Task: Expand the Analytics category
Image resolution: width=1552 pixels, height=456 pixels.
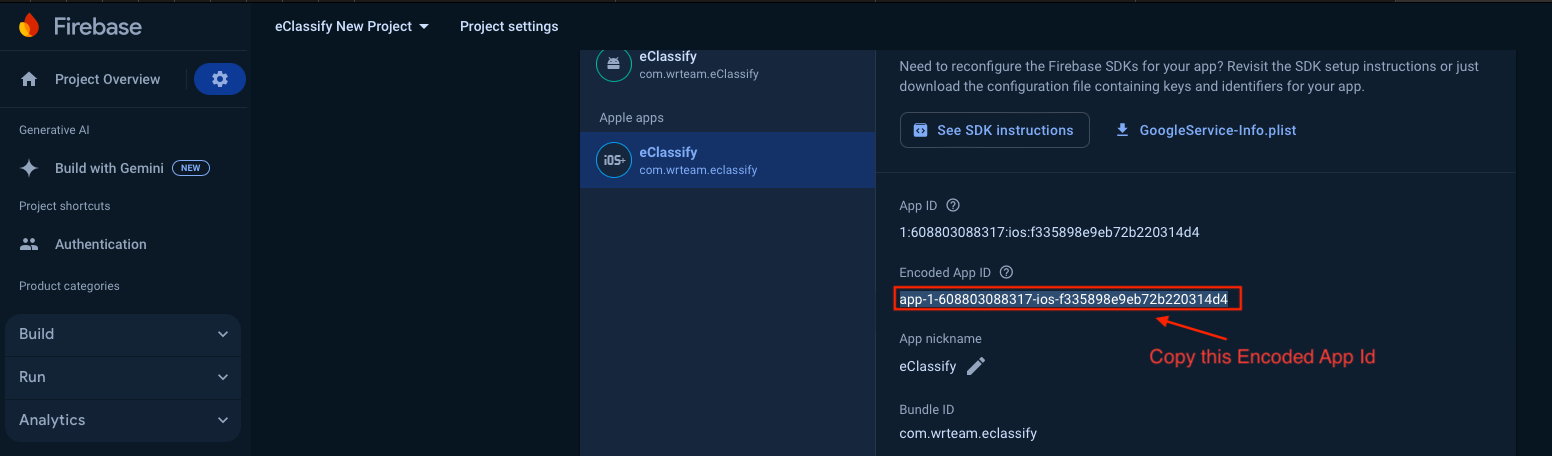Action: (x=123, y=420)
